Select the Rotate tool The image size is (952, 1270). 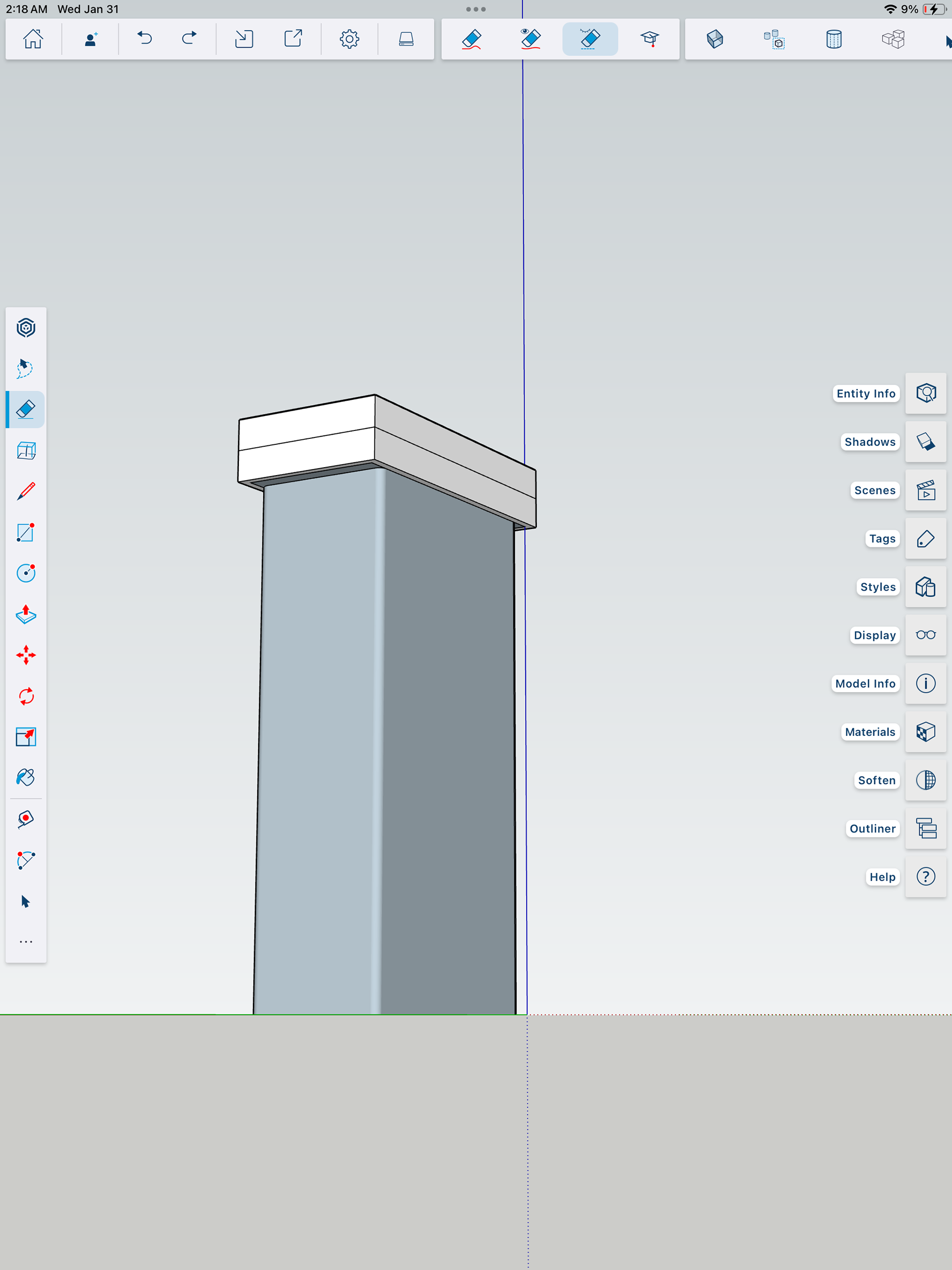[x=26, y=696]
